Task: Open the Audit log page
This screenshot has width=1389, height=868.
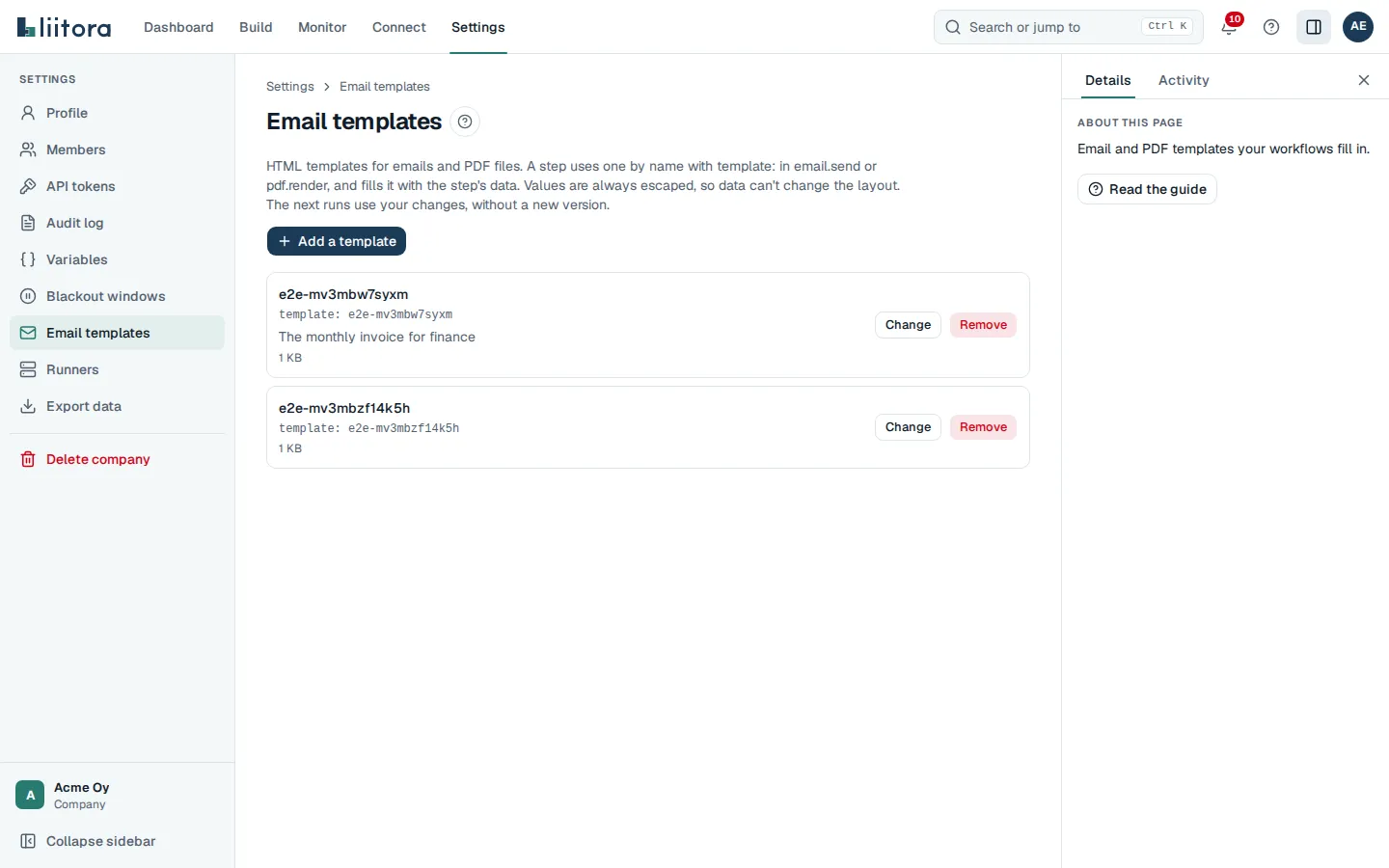Action: pos(117,223)
